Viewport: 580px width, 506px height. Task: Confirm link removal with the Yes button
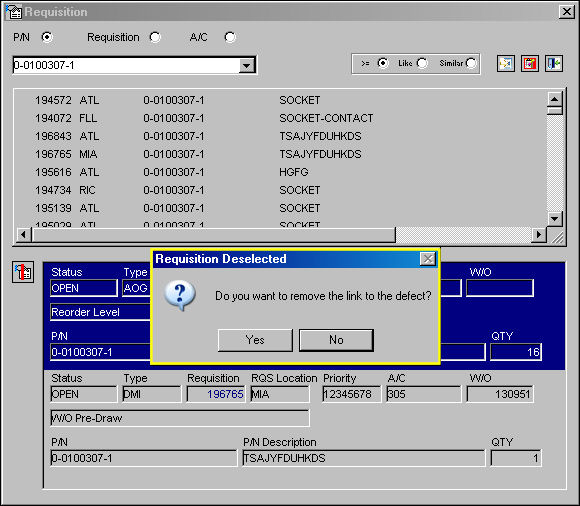(255, 340)
